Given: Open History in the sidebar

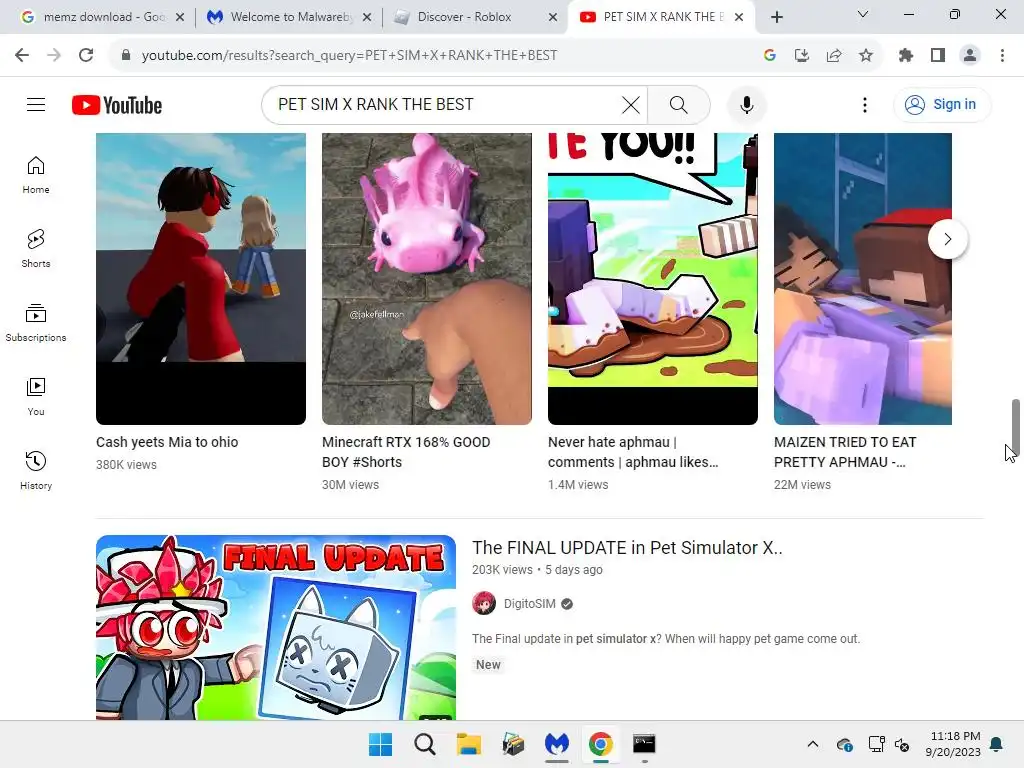Looking at the screenshot, I should [x=36, y=470].
